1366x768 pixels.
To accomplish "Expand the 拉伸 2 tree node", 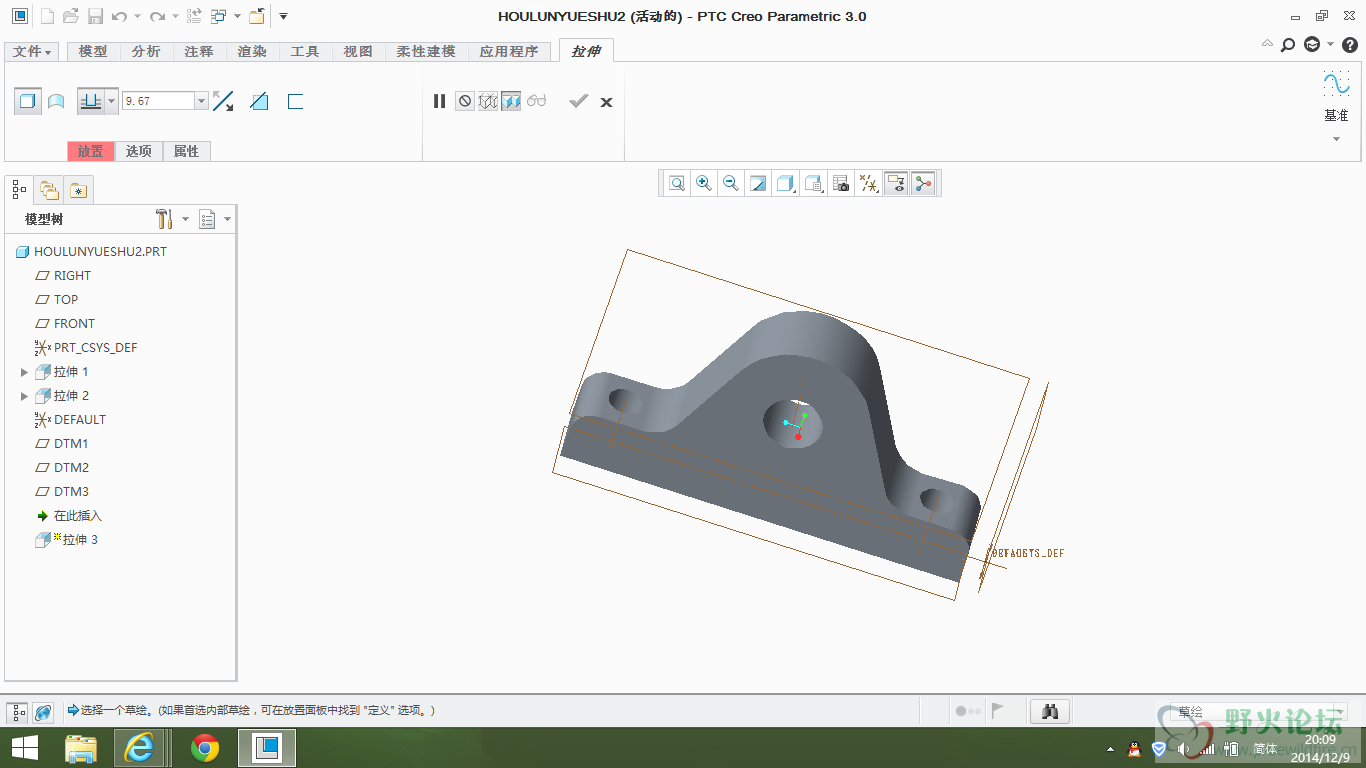I will [25, 396].
